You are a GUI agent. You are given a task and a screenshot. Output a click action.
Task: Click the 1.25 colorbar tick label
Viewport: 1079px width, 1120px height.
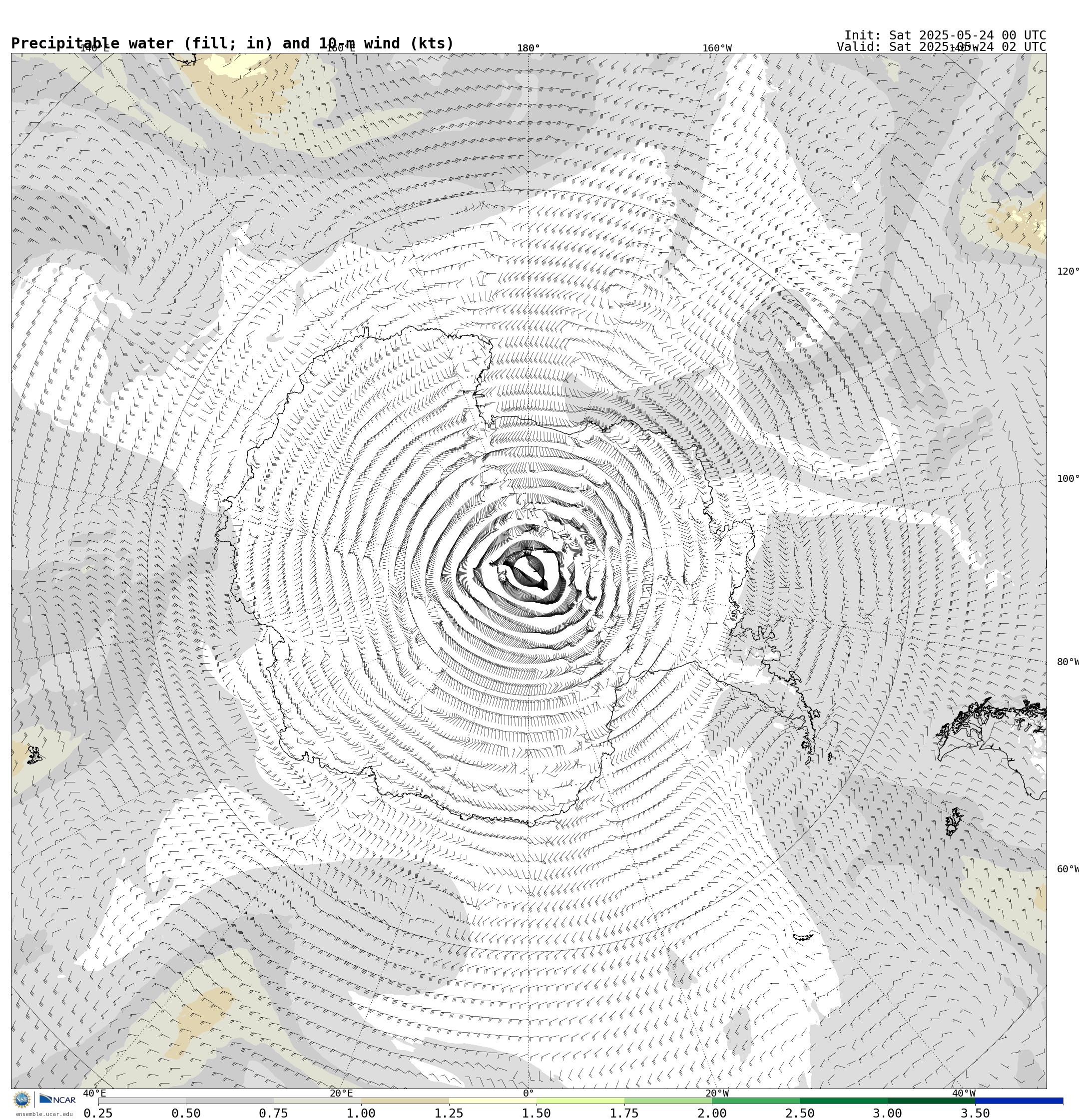(449, 1113)
